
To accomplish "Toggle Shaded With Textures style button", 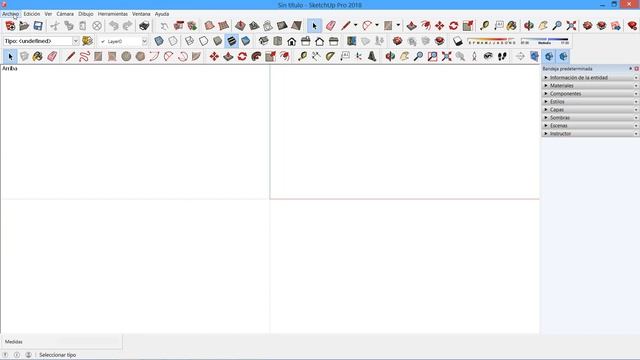I will [x=231, y=41].
